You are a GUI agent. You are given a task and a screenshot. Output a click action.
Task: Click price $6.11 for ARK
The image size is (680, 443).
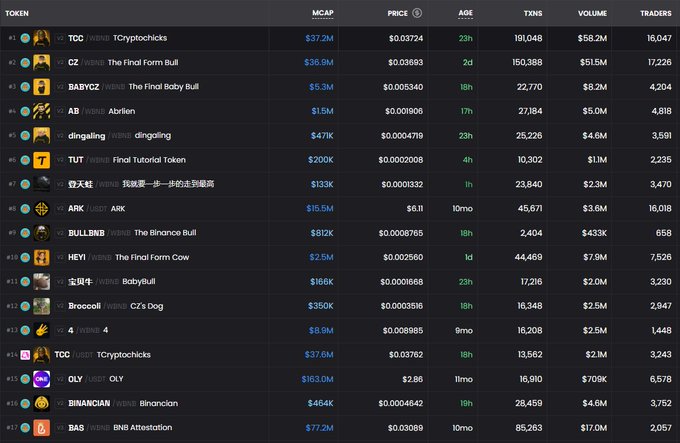coord(415,208)
